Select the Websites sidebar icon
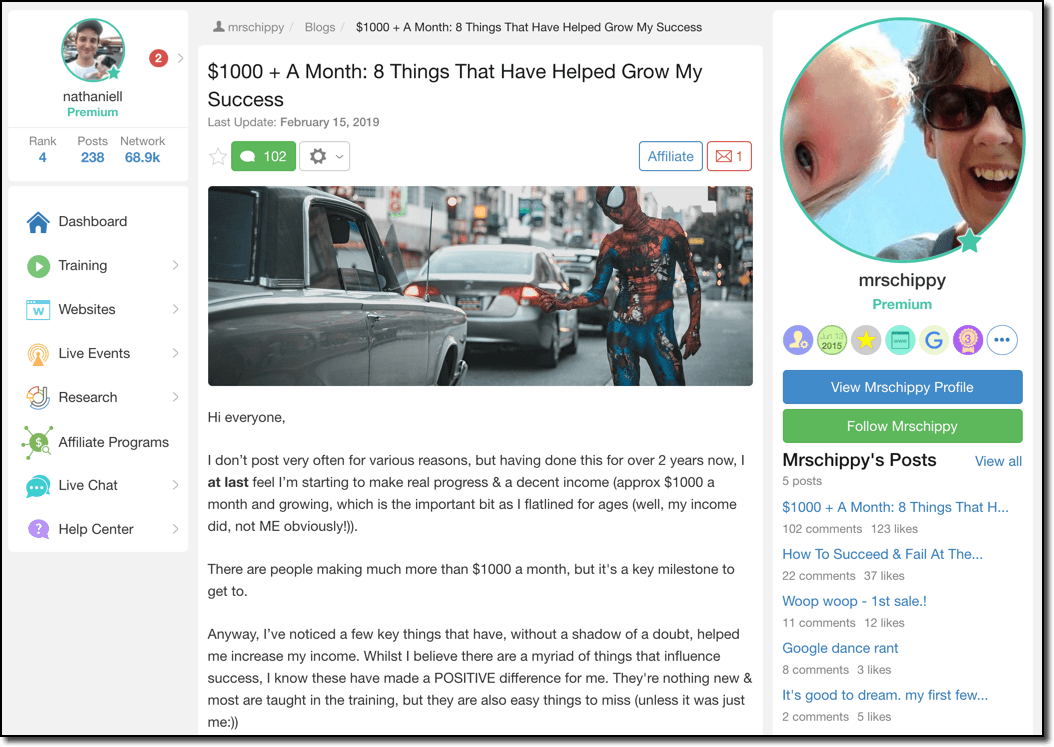The width and height of the screenshot is (1054, 747). (x=38, y=310)
